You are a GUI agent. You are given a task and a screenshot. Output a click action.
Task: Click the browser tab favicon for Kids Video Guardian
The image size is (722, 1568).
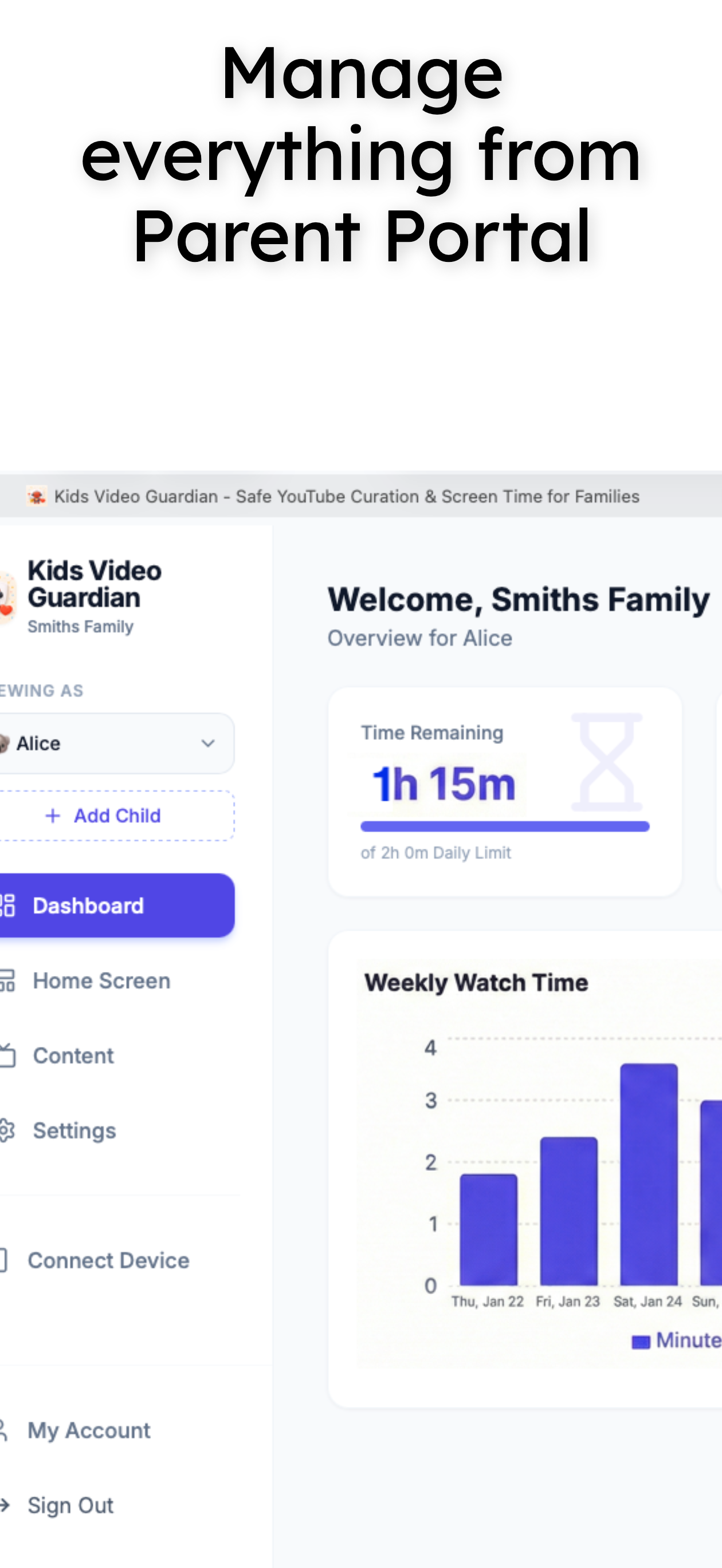pyautogui.click(x=37, y=496)
